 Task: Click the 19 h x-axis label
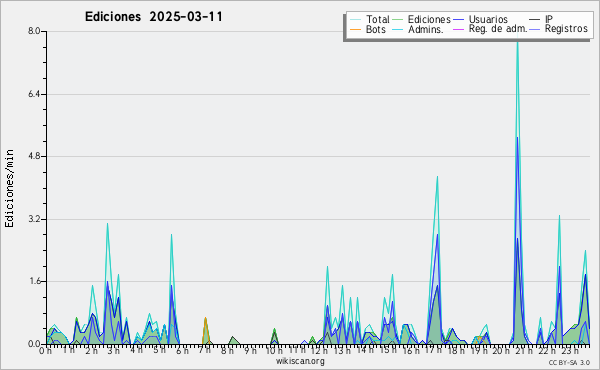click(478, 350)
